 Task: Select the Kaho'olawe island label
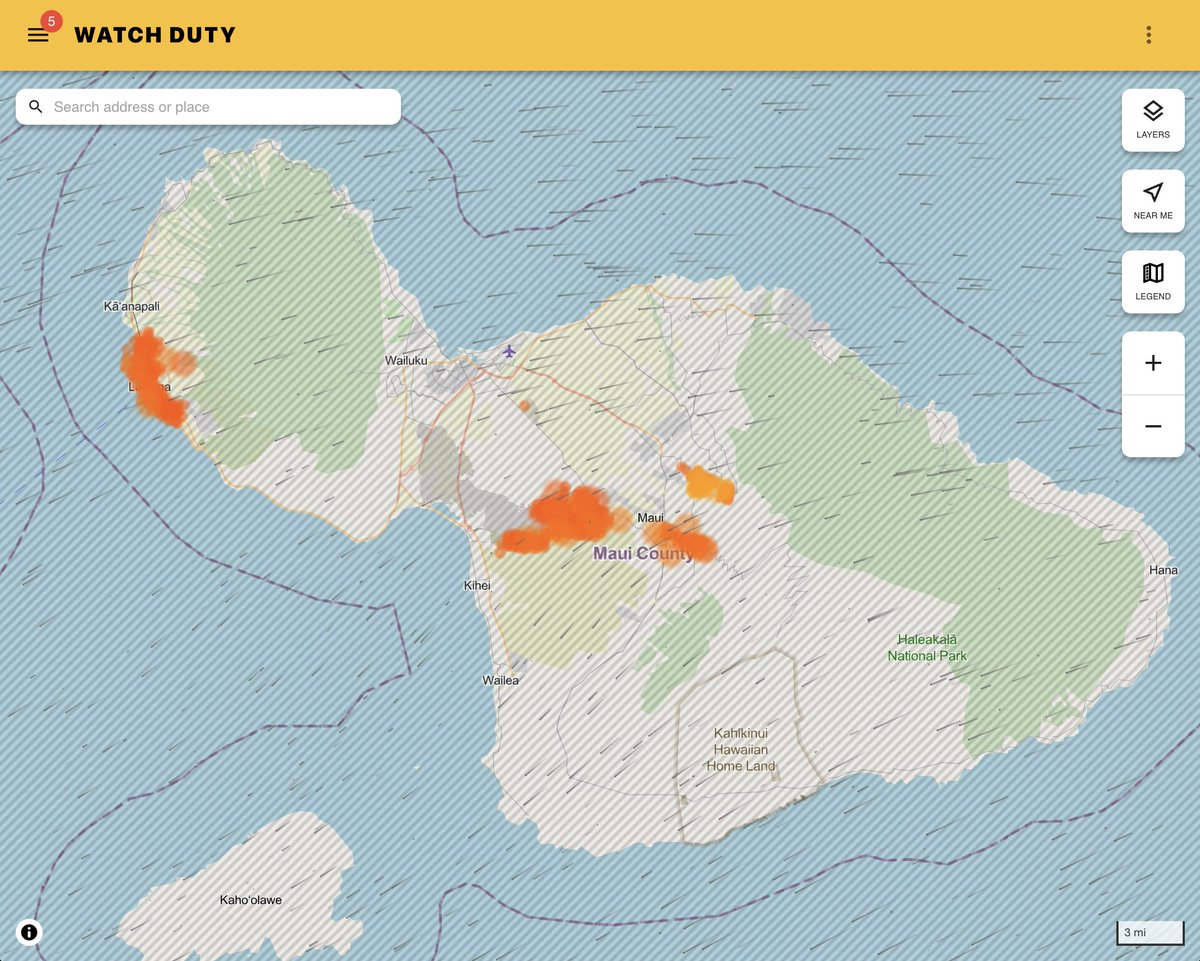click(250, 899)
